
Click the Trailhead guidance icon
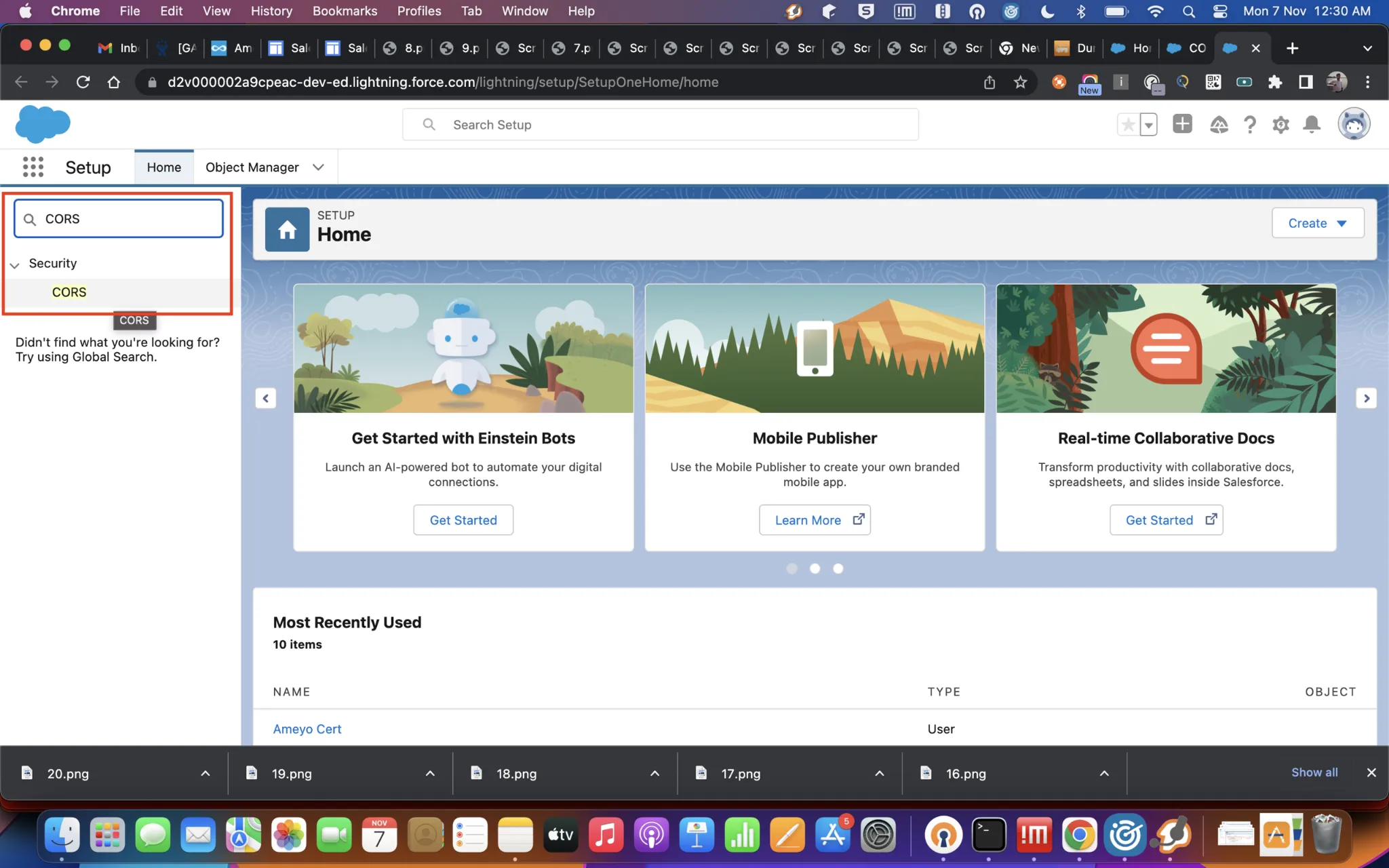tap(1219, 125)
